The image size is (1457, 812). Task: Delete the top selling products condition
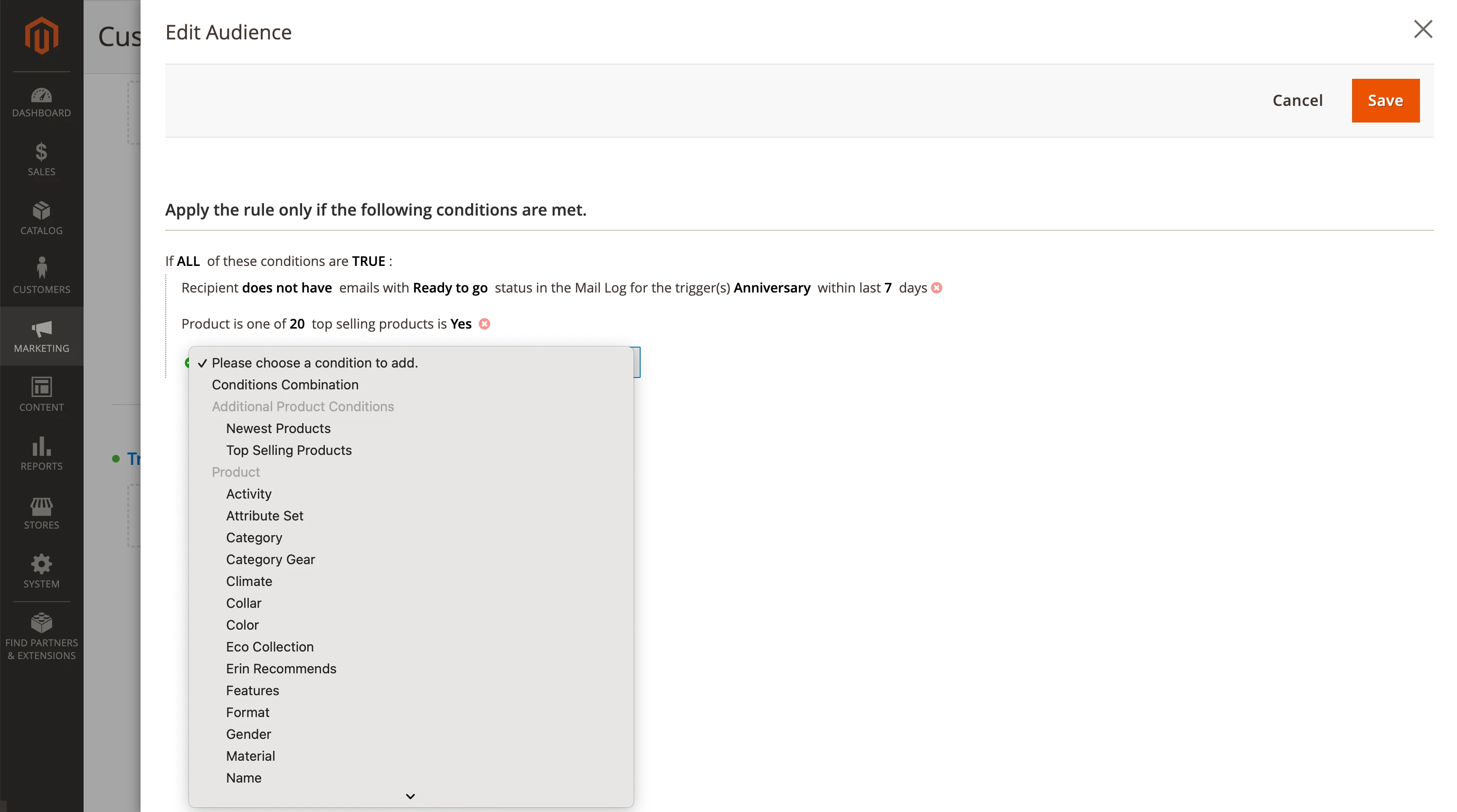(485, 324)
